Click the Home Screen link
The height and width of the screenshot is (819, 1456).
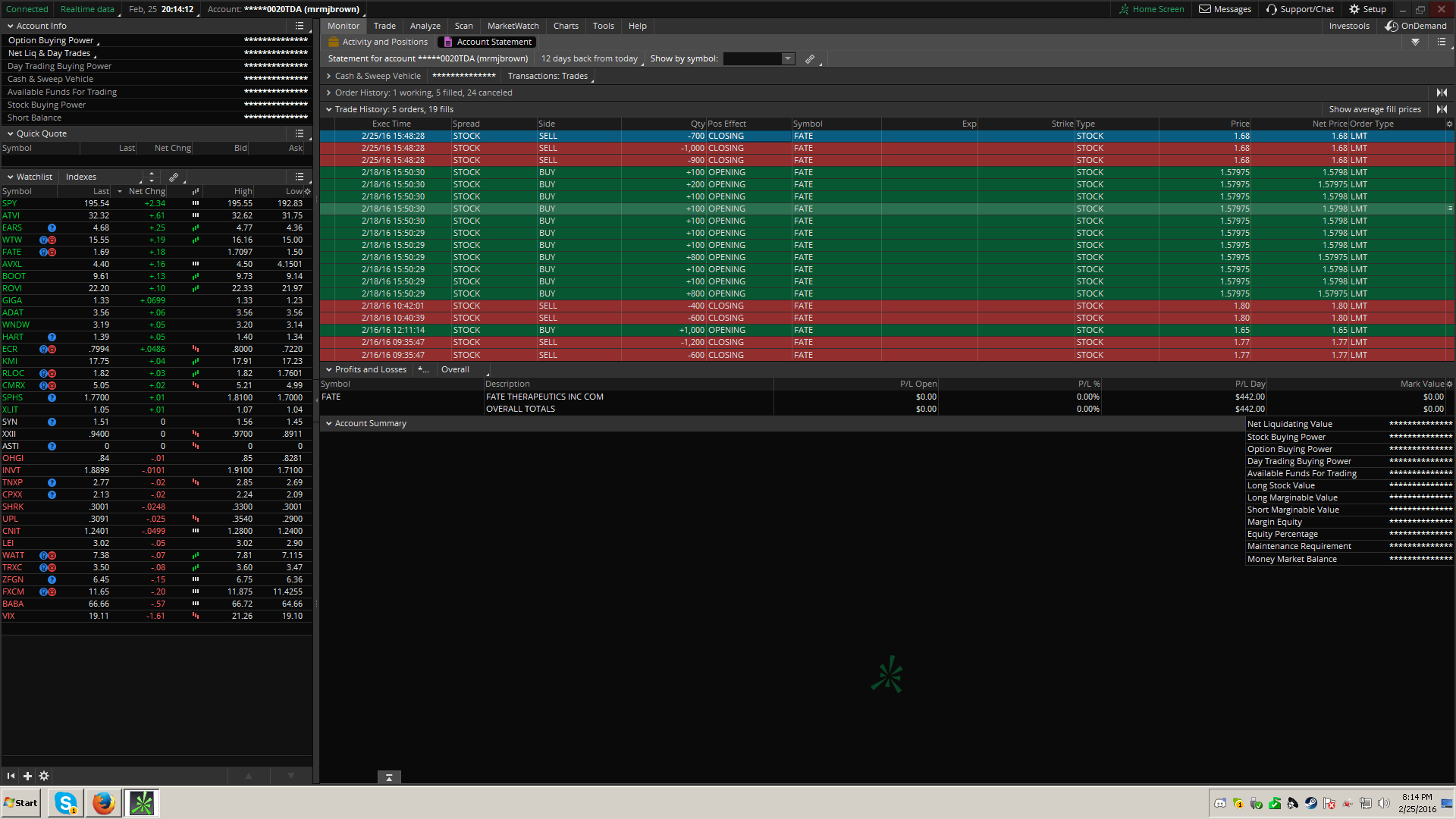(1151, 9)
